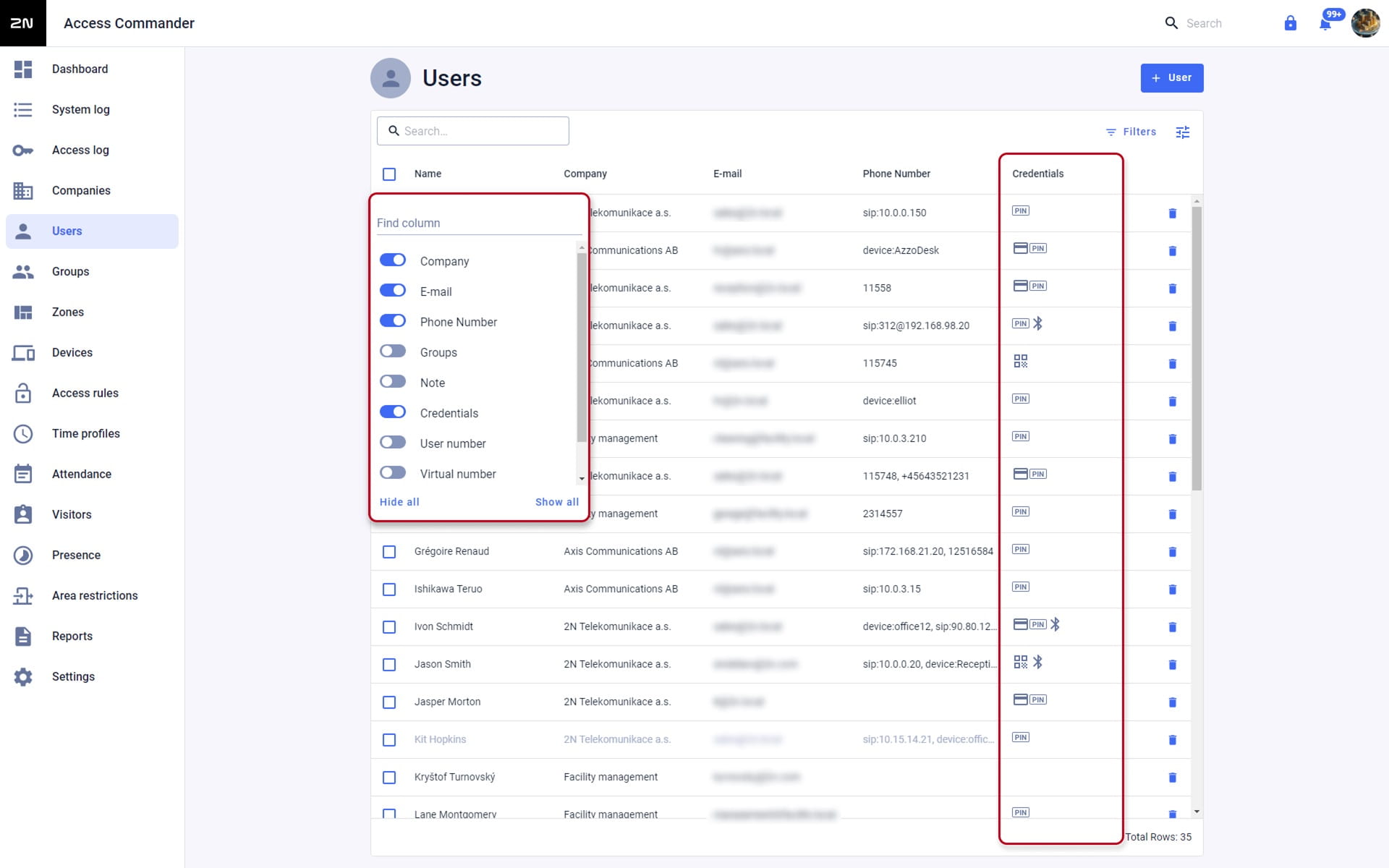Delete Ishikawa Teruo using trash icon
This screenshot has height=868, width=1389.
tap(1173, 590)
